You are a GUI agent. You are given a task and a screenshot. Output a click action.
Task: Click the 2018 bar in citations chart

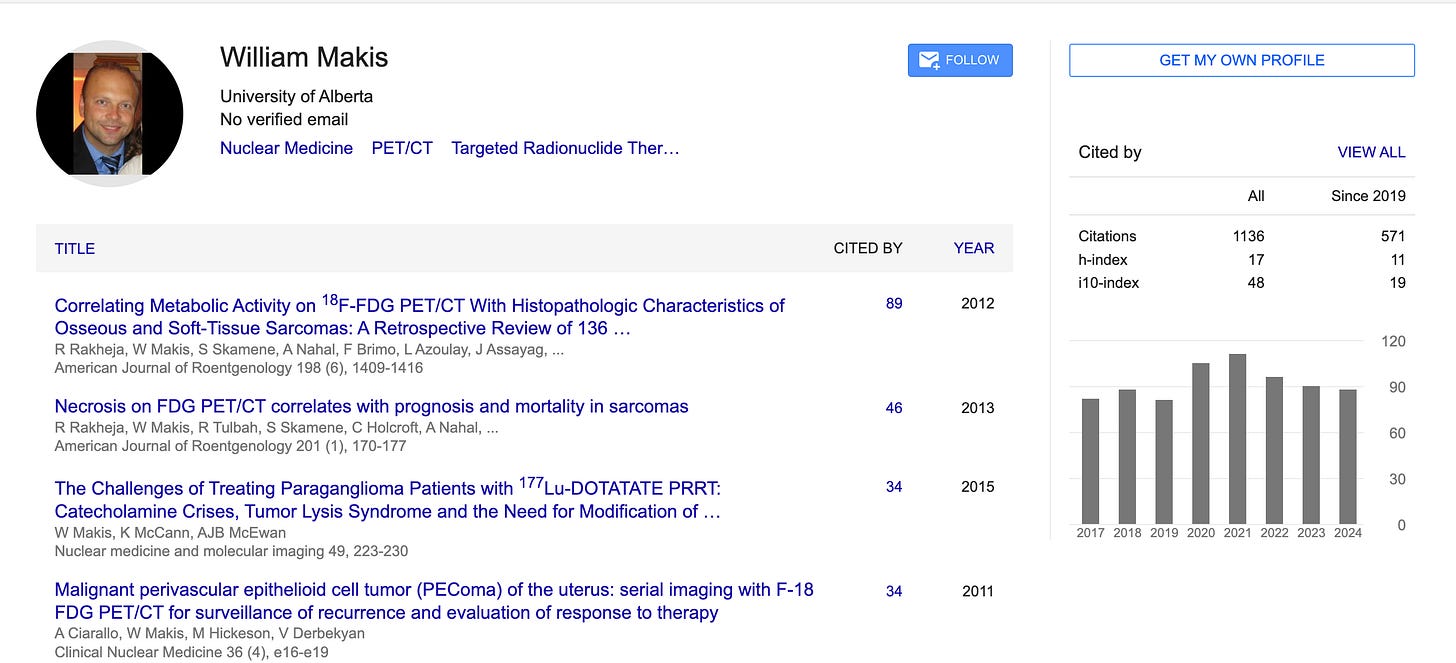(1127, 457)
